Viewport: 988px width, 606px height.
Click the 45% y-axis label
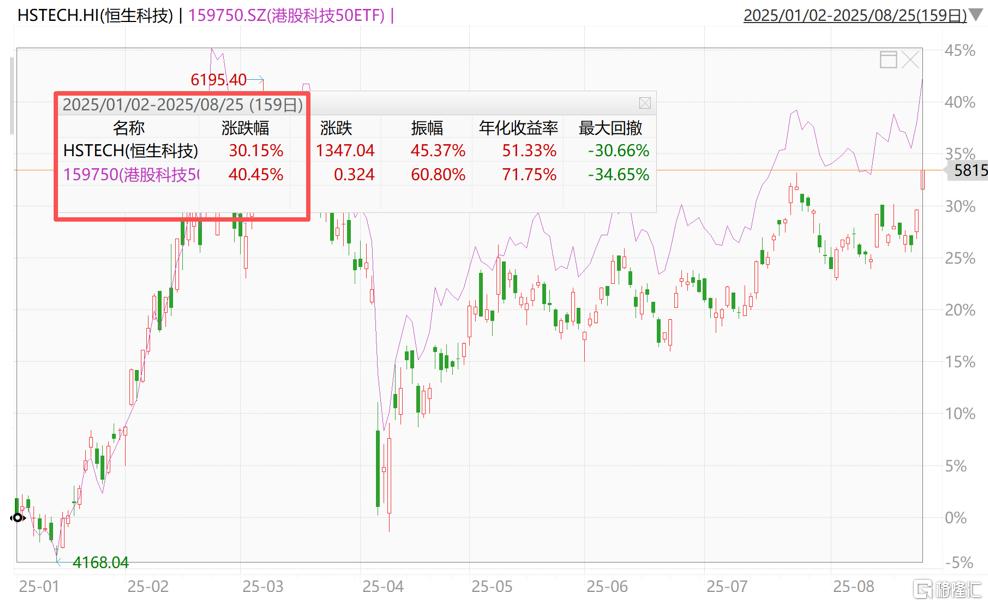tap(960, 50)
